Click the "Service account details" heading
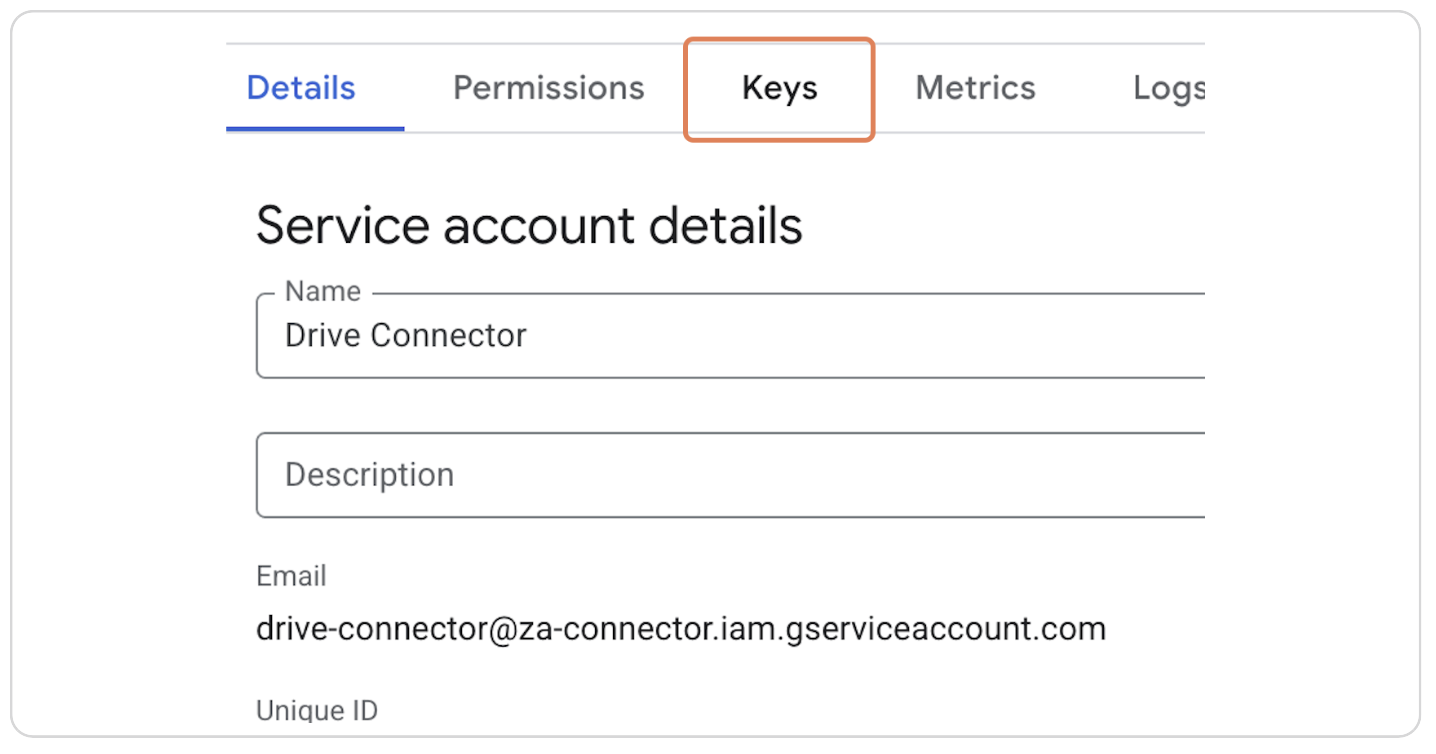This screenshot has width=1436, height=754. click(x=529, y=225)
